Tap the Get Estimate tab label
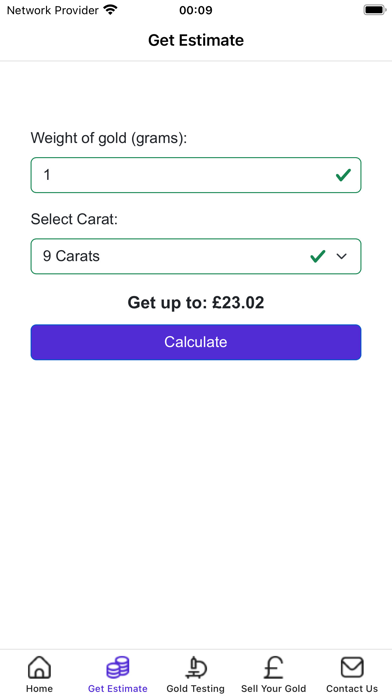392x696 pixels. [x=118, y=688]
